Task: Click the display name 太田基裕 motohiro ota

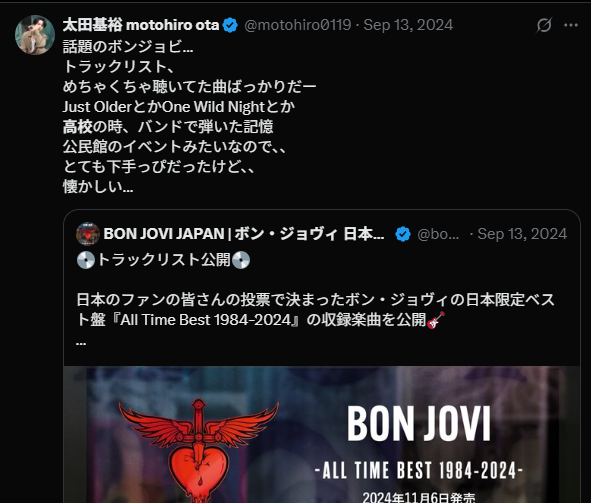Action: pos(141,25)
